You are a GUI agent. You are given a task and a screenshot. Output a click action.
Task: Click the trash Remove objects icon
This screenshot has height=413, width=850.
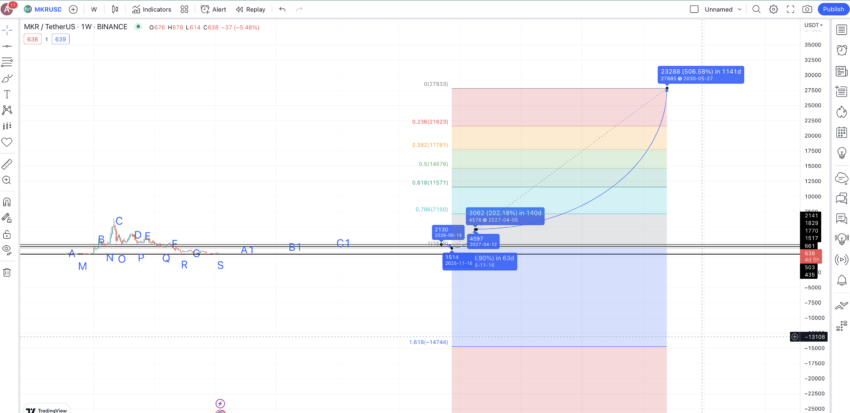point(7,272)
